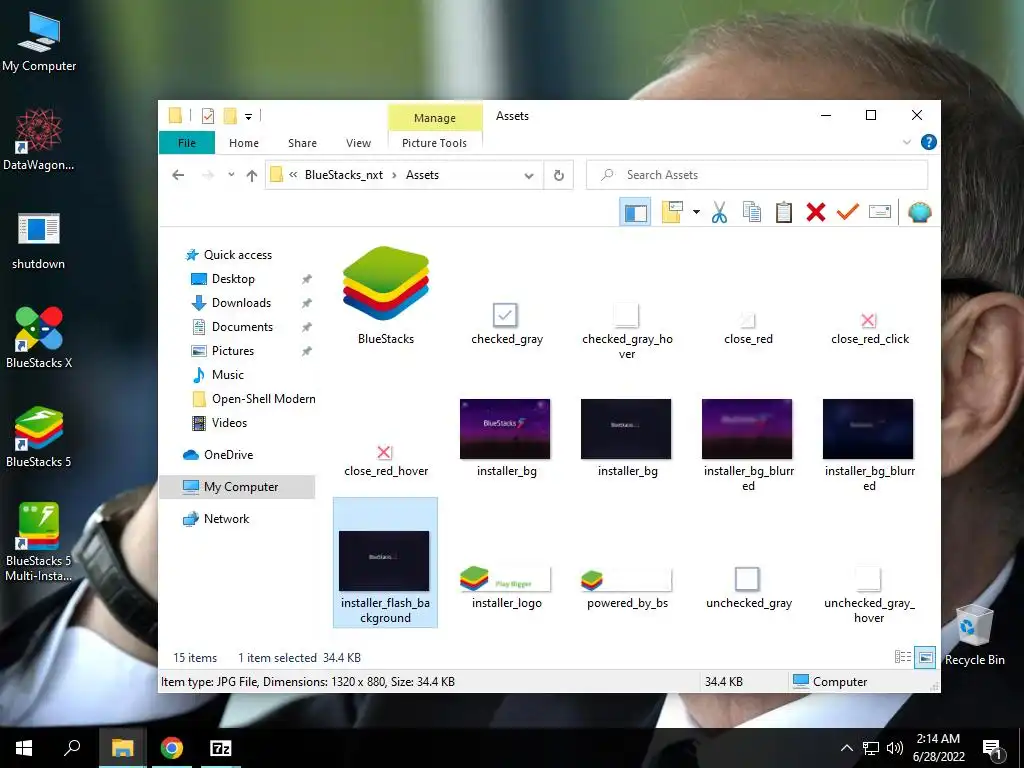The width and height of the screenshot is (1024, 768).
Task: Select the installer_logo image file
Action: [507, 588]
